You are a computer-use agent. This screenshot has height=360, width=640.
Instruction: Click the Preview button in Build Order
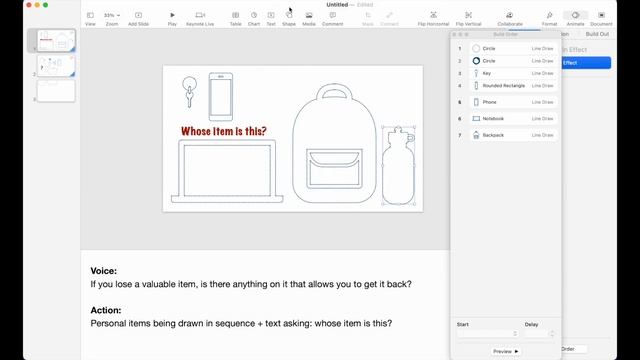(x=505, y=351)
